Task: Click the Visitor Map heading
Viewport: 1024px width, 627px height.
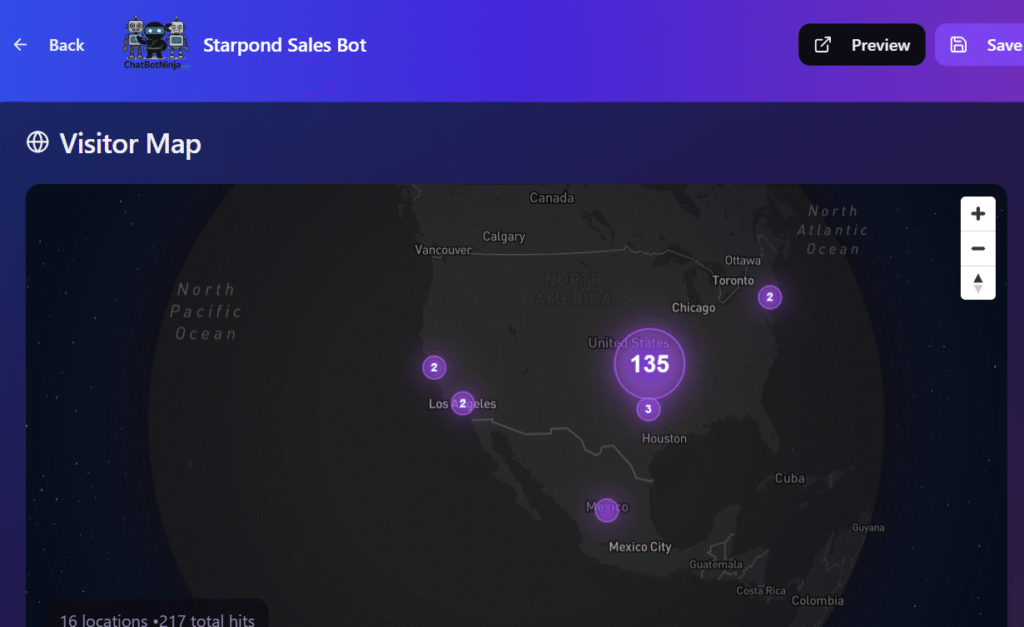Action: point(130,143)
